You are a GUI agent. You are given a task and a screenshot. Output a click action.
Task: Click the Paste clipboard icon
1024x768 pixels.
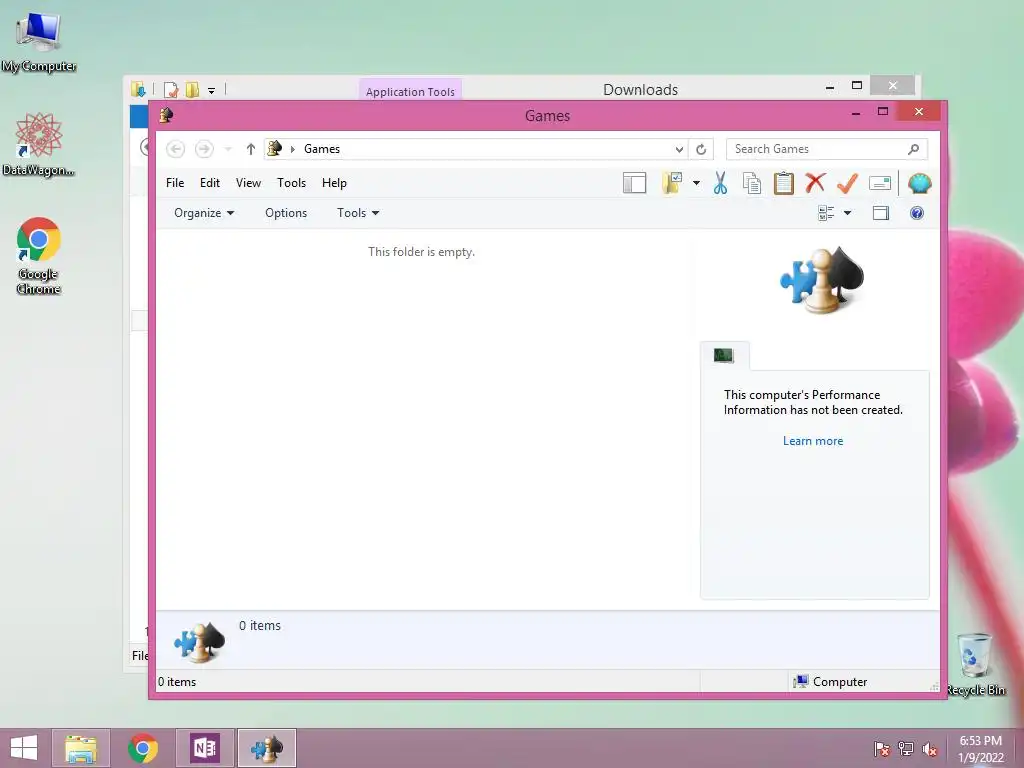point(784,184)
